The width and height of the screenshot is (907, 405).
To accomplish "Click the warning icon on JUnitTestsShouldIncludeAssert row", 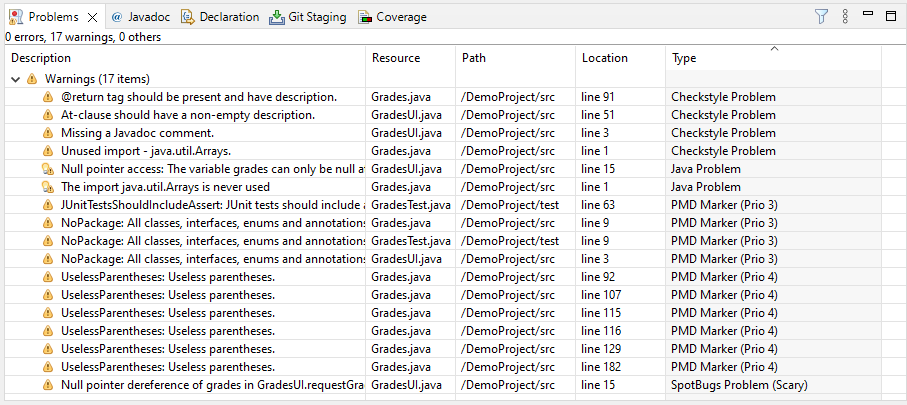I will pyautogui.click(x=48, y=205).
